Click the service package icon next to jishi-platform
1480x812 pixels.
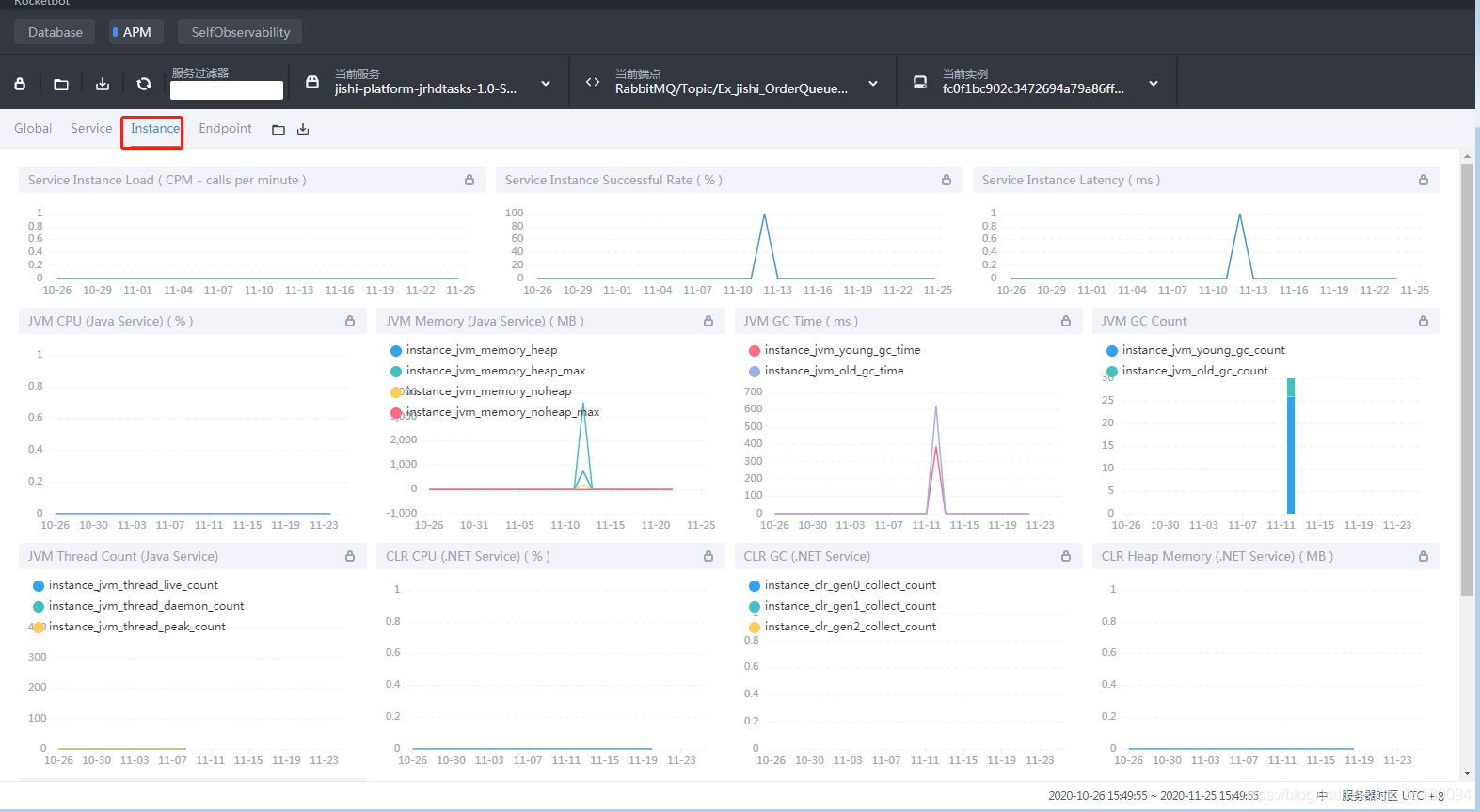click(312, 82)
